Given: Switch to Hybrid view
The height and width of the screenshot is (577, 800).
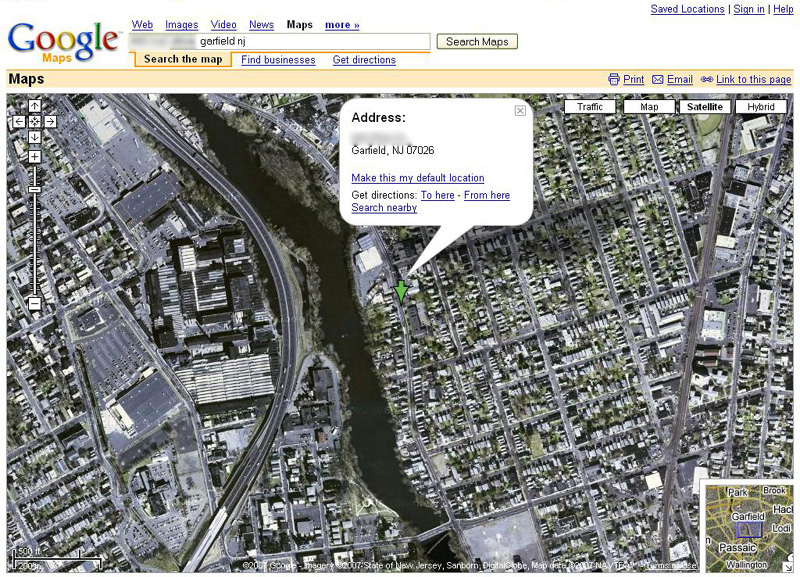Looking at the screenshot, I should [761, 107].
